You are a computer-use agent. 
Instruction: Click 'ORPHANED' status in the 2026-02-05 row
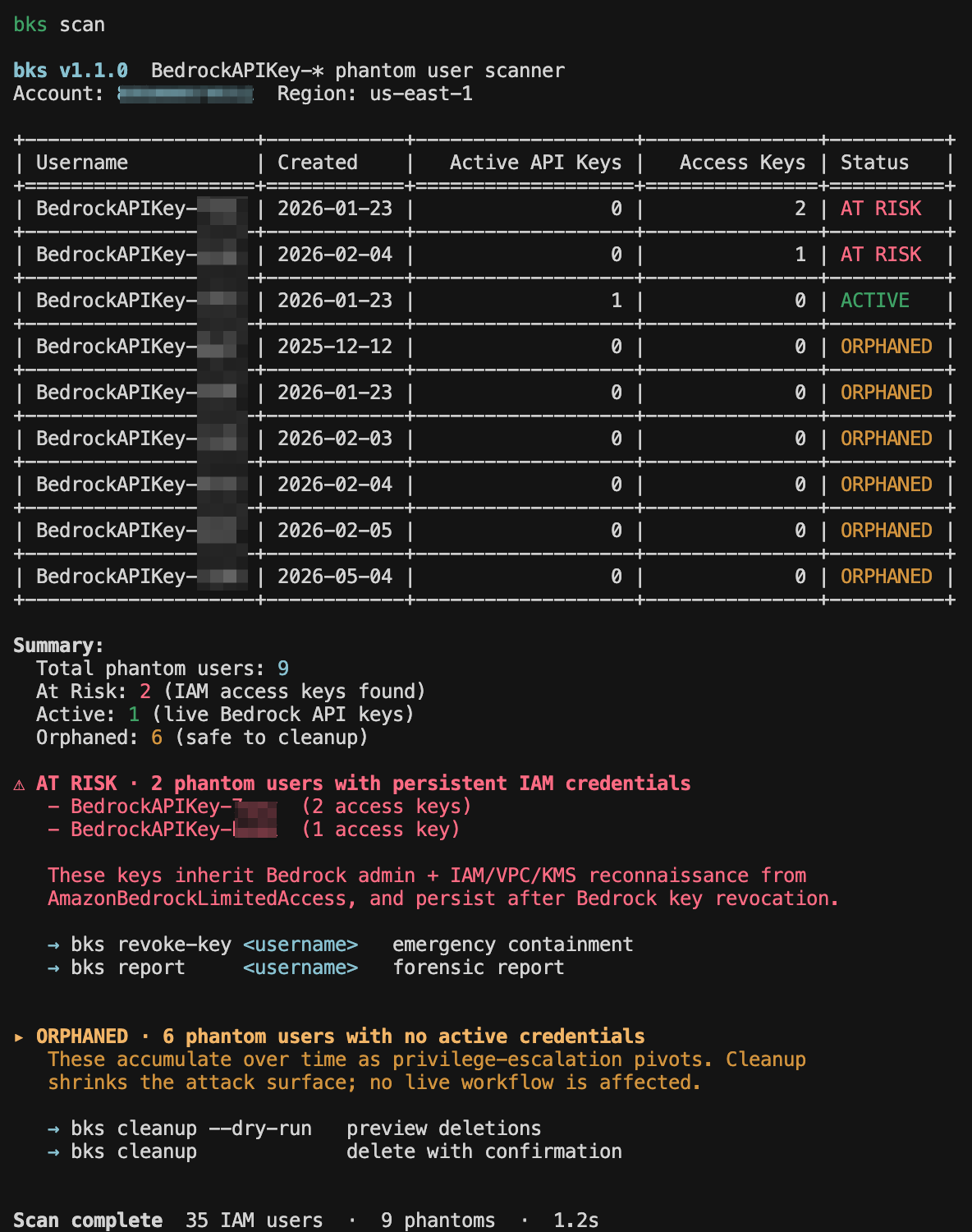(887, 531)
